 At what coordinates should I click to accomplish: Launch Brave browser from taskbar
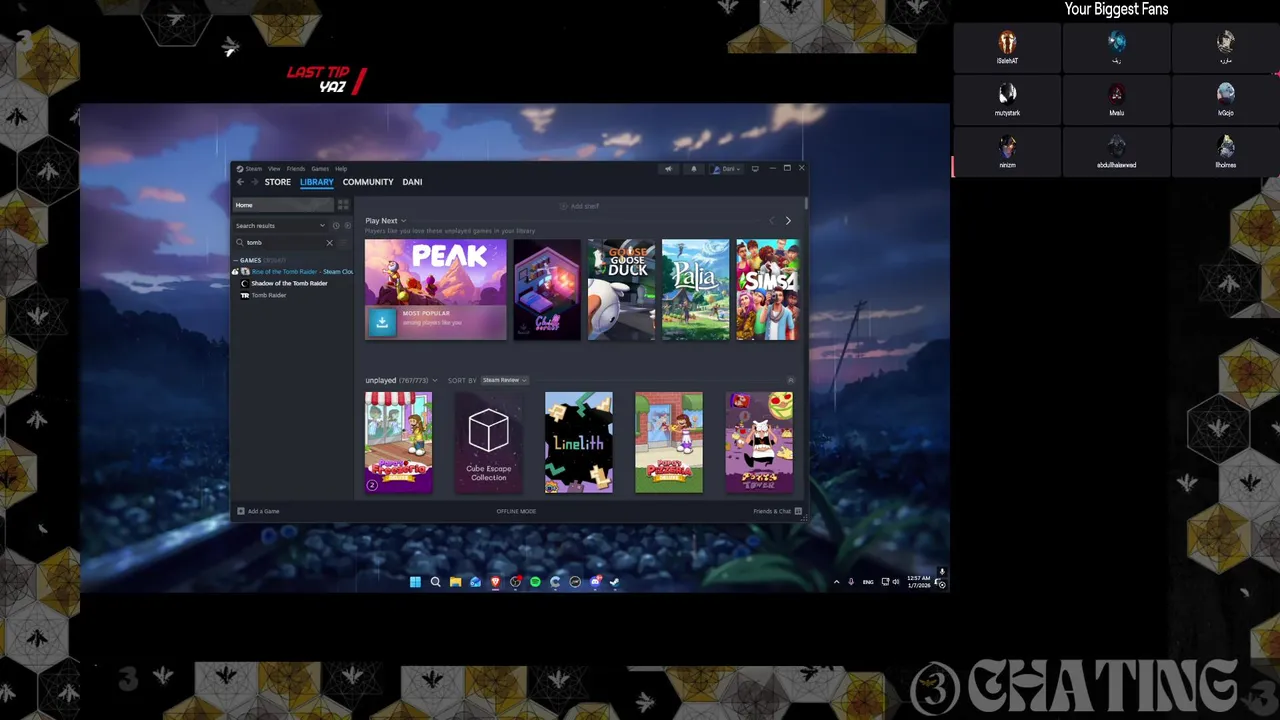pyautogui.click(x=495, y=582)
